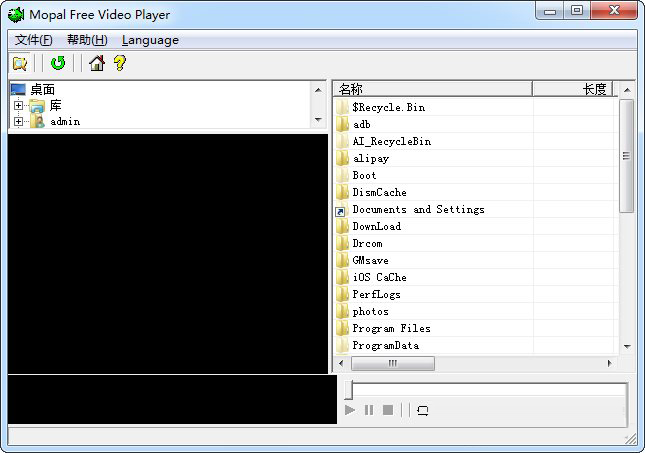Expand the 库 tree node
Viewport: 645px width, 453px height.
point(18,105)
